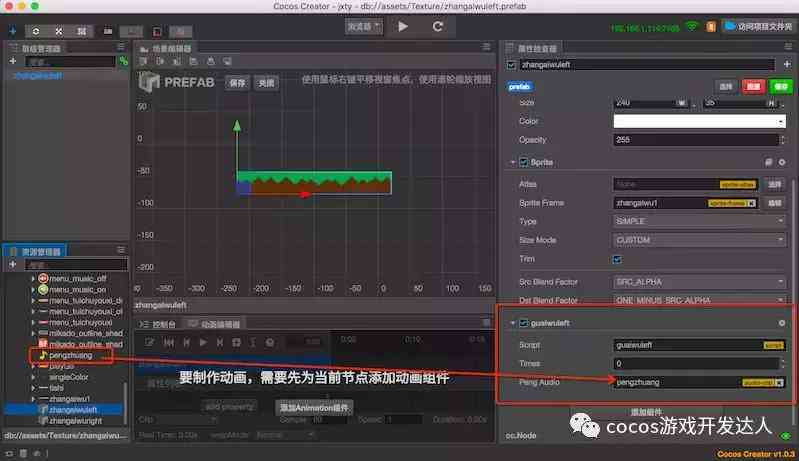The height and width of the screenshot is (461, 799).
Task: Open the Color swatch picker
Action: point(699,121)
